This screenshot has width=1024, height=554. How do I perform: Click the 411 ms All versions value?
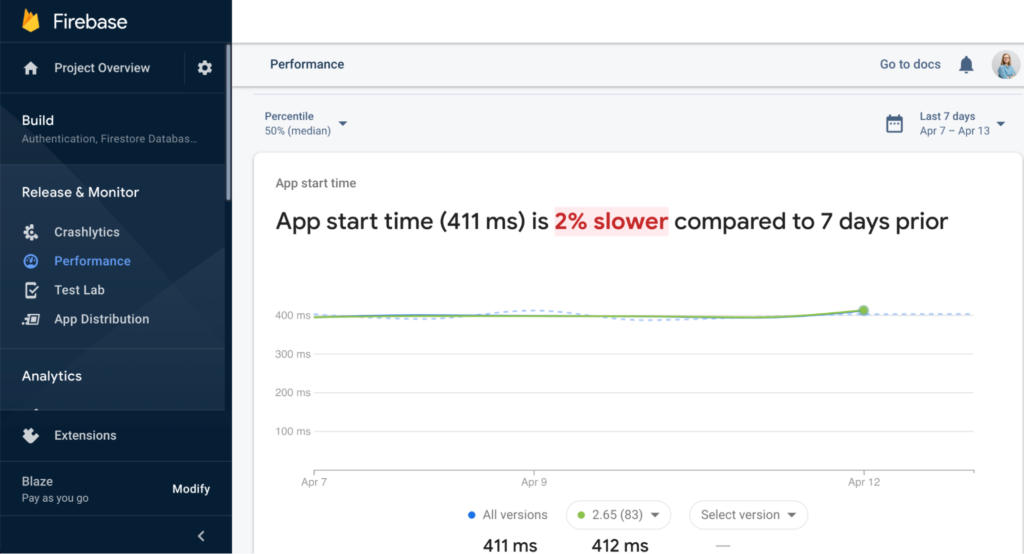(510, 546)
